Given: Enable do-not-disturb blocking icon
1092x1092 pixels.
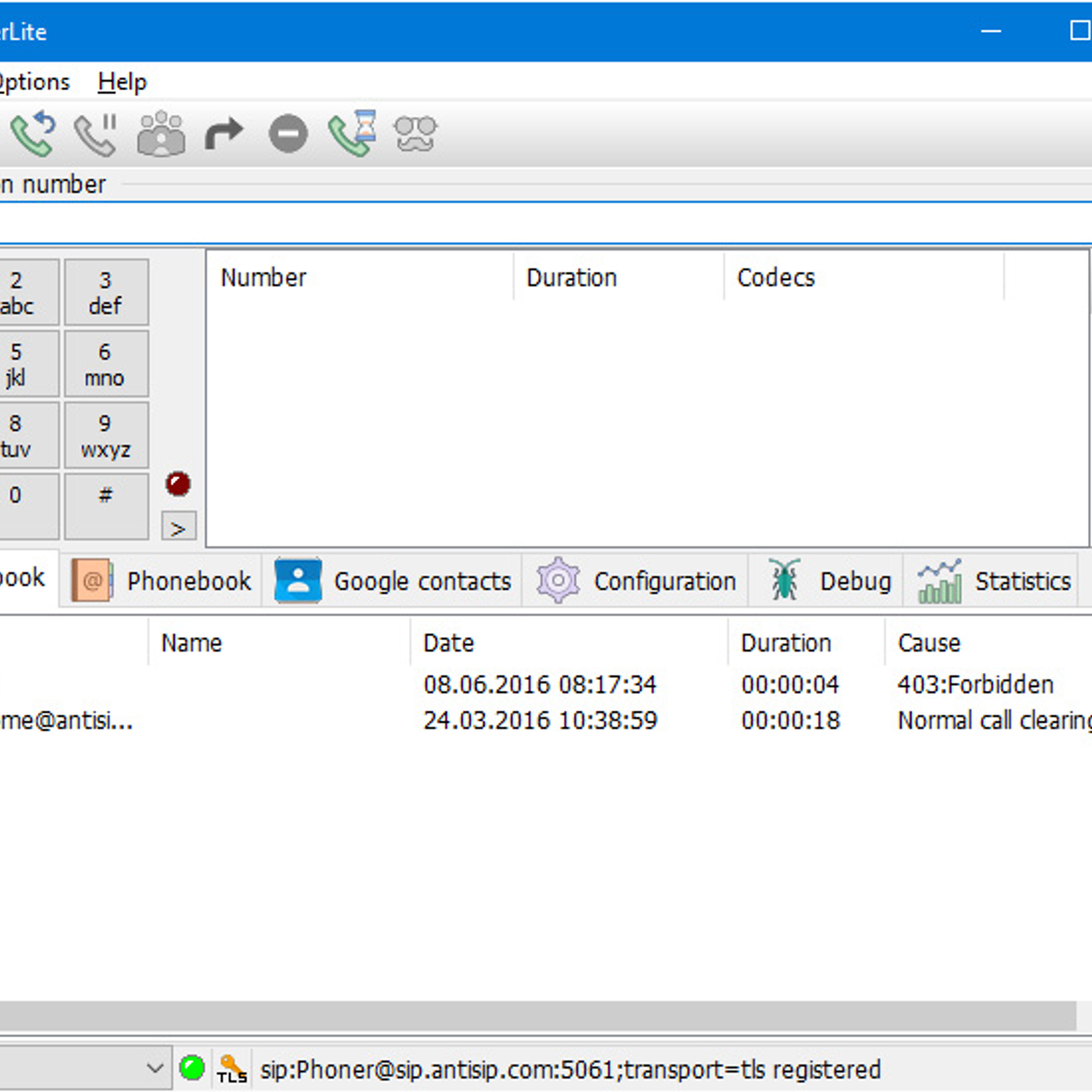Looking at the screenshot, I should (x=287, y=133).
